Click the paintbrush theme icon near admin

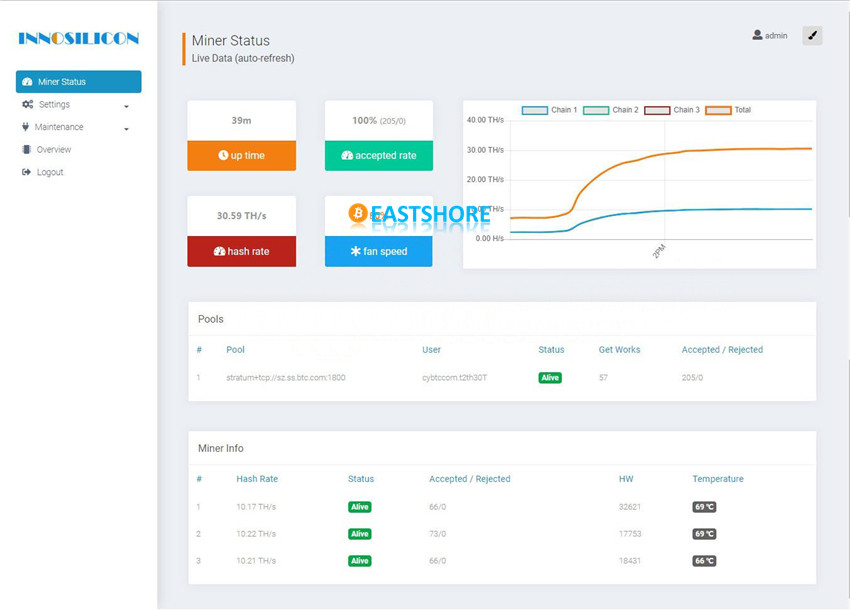812,36
